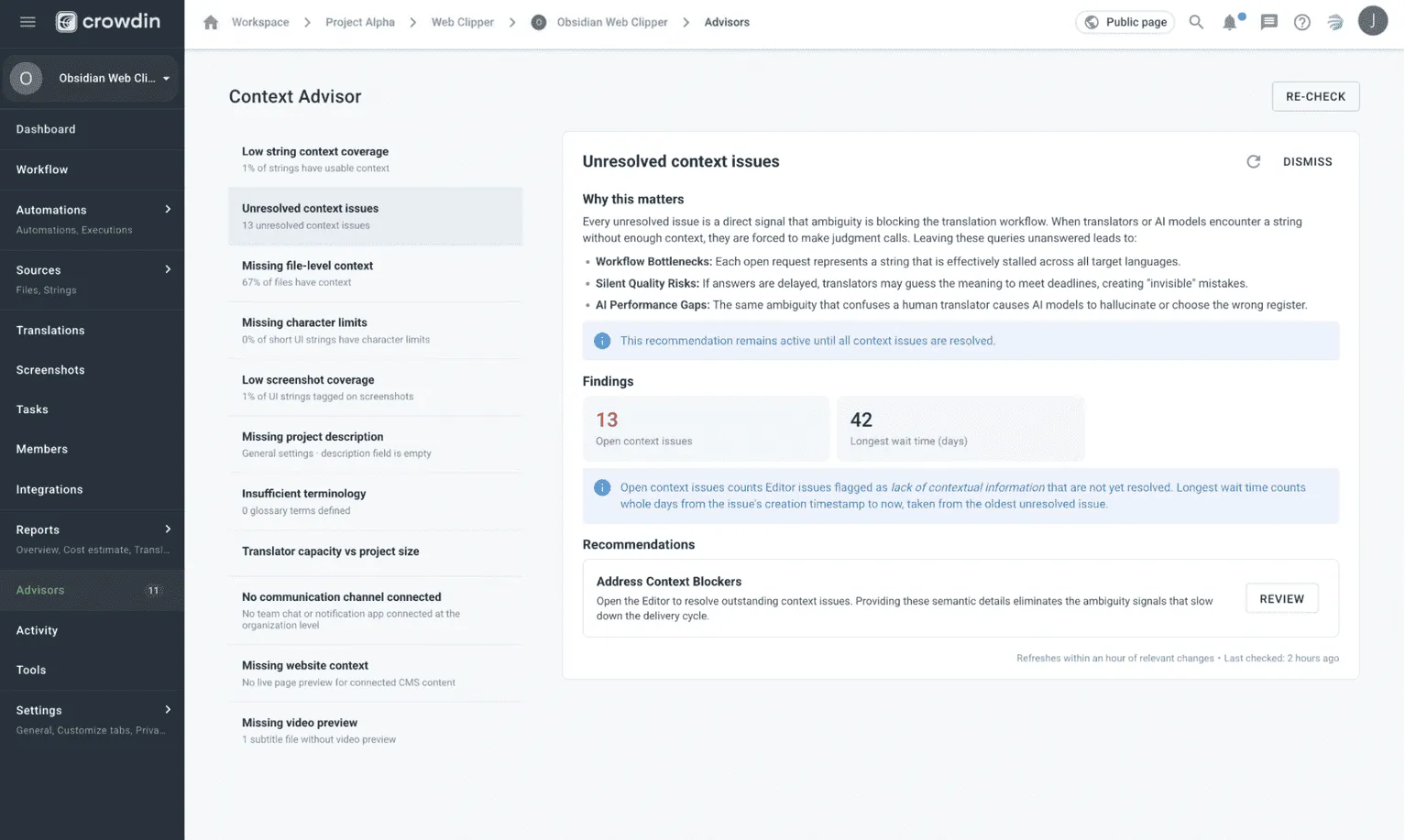
Task: Select Missing video preview advisor
Action: click(375, 730)
